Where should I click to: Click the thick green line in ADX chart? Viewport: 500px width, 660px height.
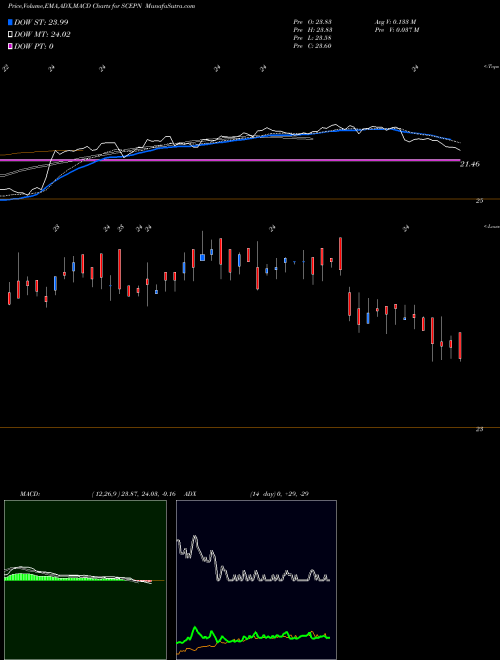pos(253,636)
